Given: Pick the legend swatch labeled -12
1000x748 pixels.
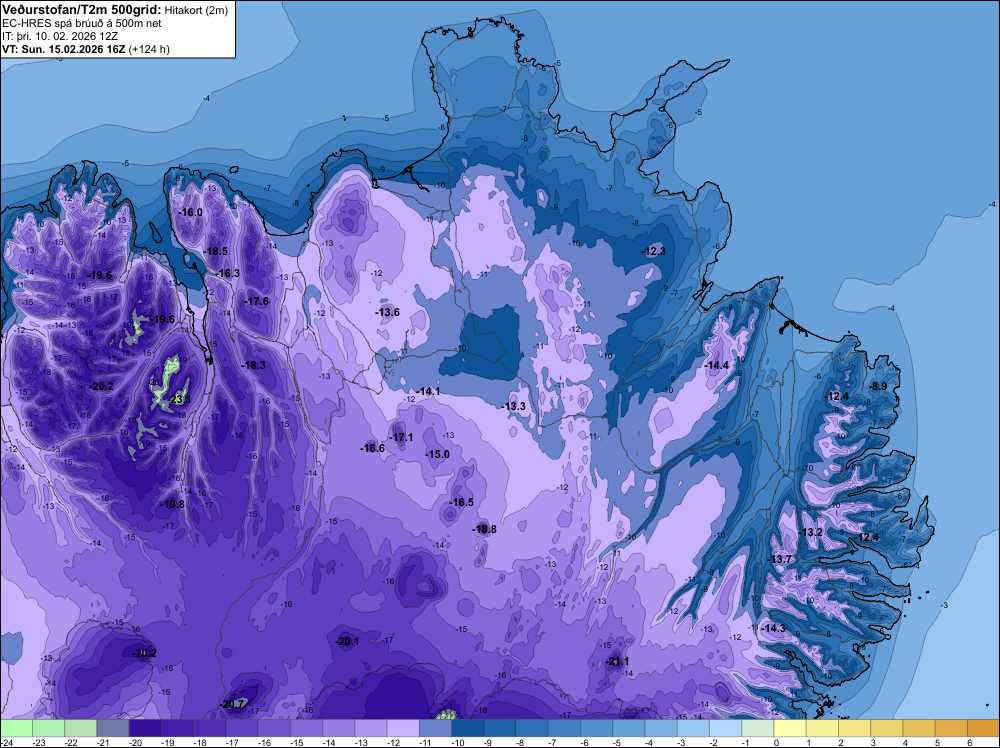Looking at the screenshot, I should pyautogui.click(x=404, y=728).
